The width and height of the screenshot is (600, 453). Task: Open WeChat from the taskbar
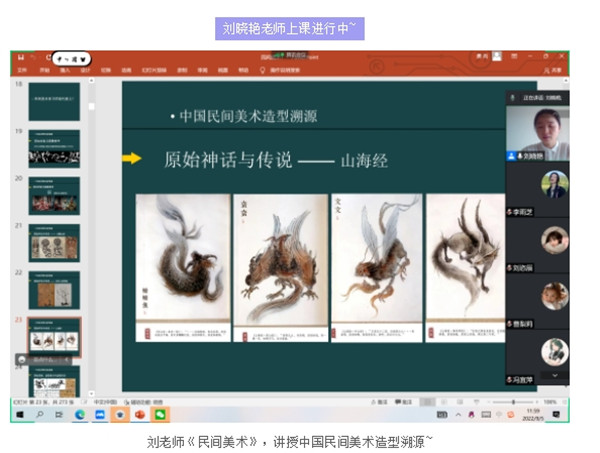click(160, 415)
